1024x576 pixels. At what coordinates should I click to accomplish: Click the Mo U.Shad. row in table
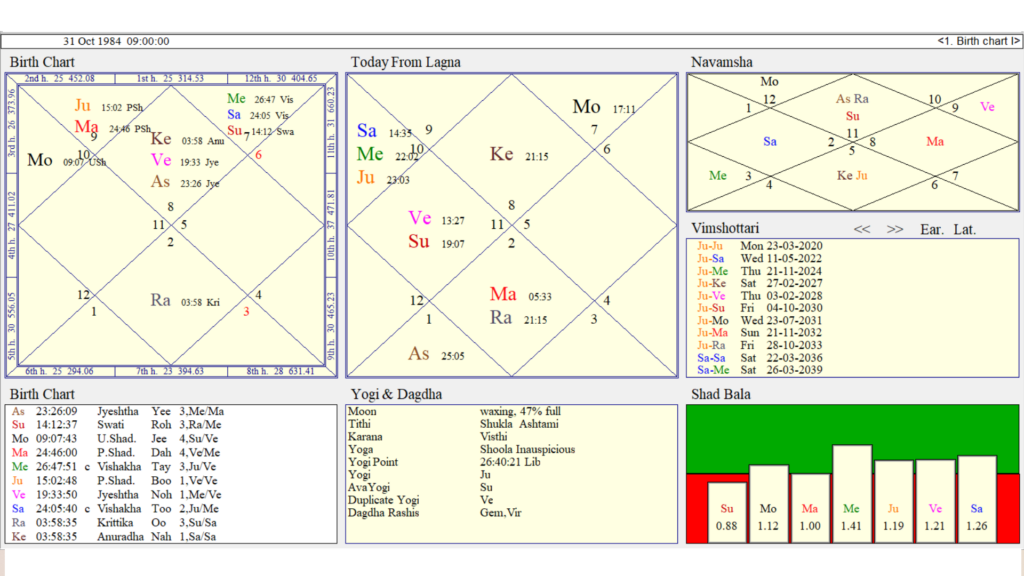pos(115,439)
